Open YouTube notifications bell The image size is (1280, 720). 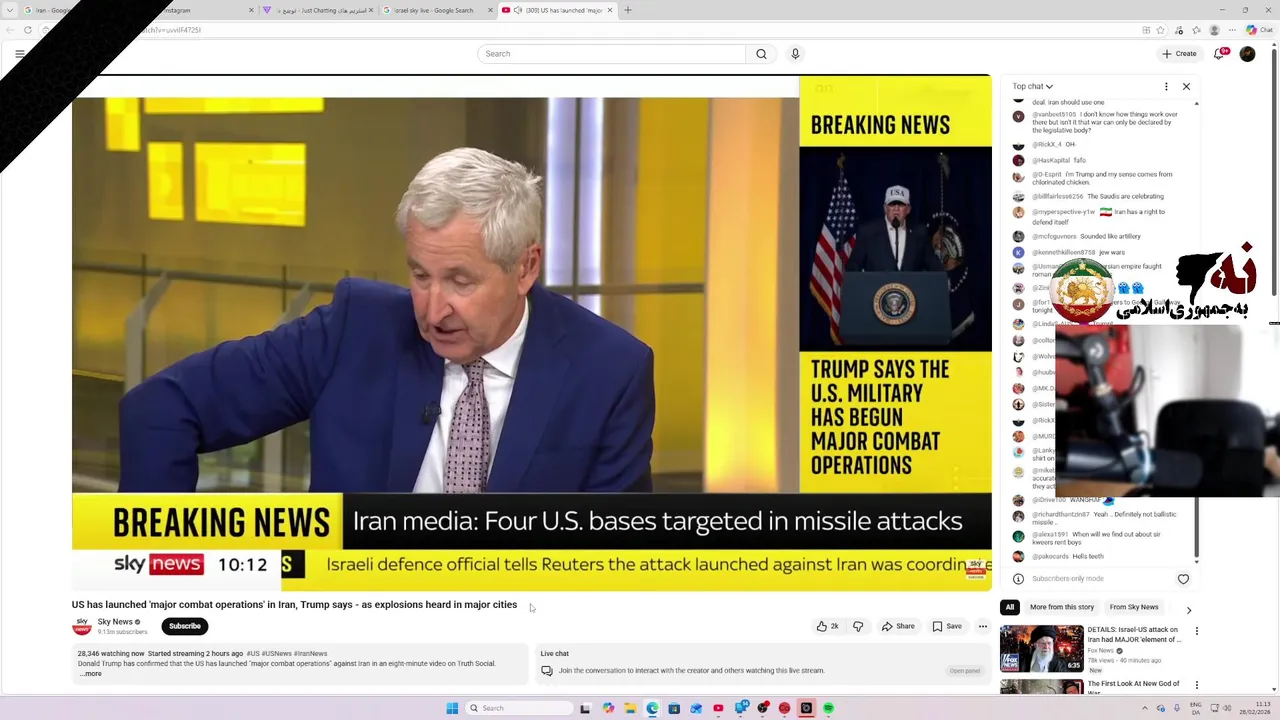click(1219, 54)
